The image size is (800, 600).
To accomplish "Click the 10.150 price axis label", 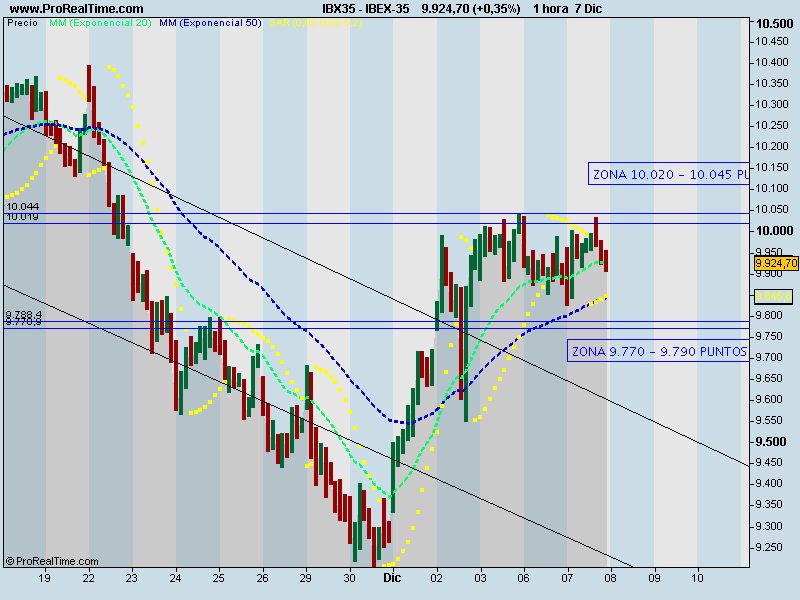I will click(772, 167).
